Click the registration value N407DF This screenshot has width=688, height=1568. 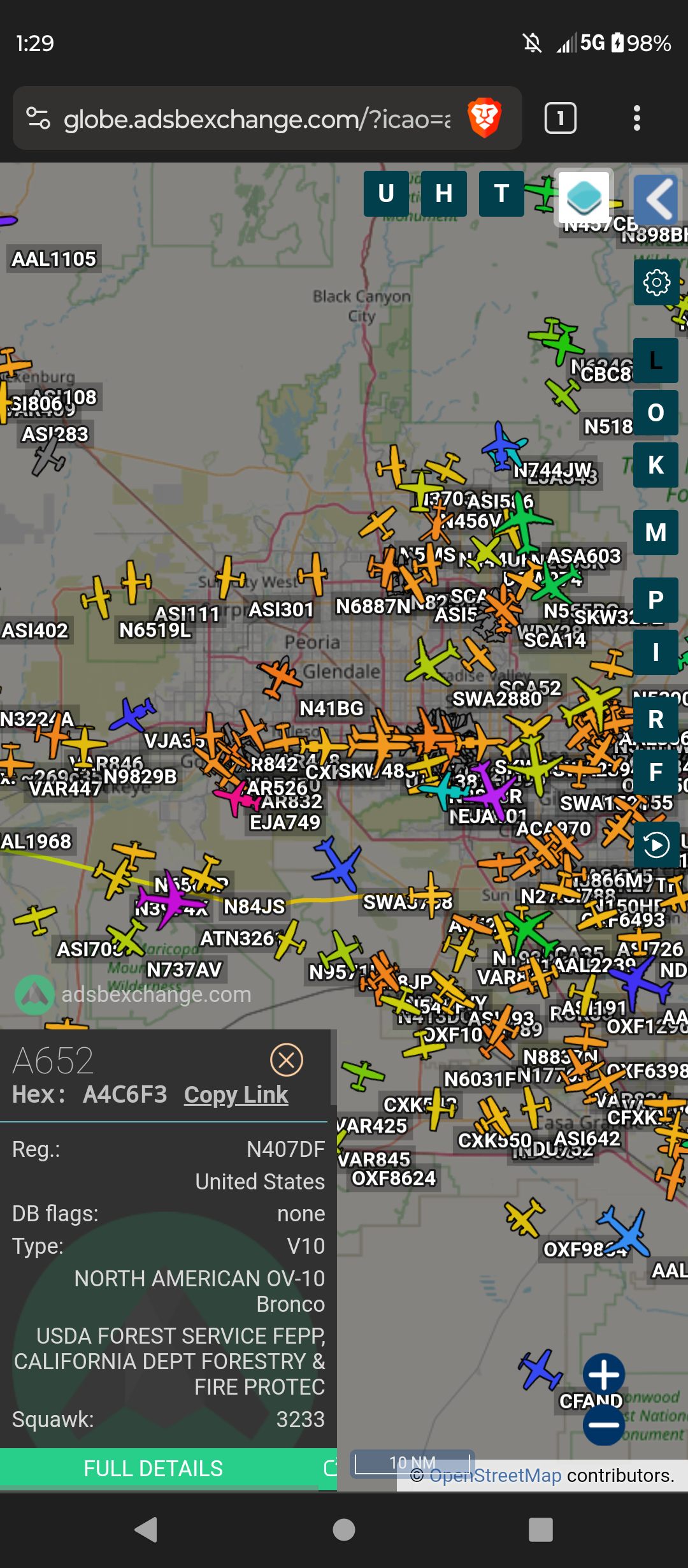point(285,1149)
